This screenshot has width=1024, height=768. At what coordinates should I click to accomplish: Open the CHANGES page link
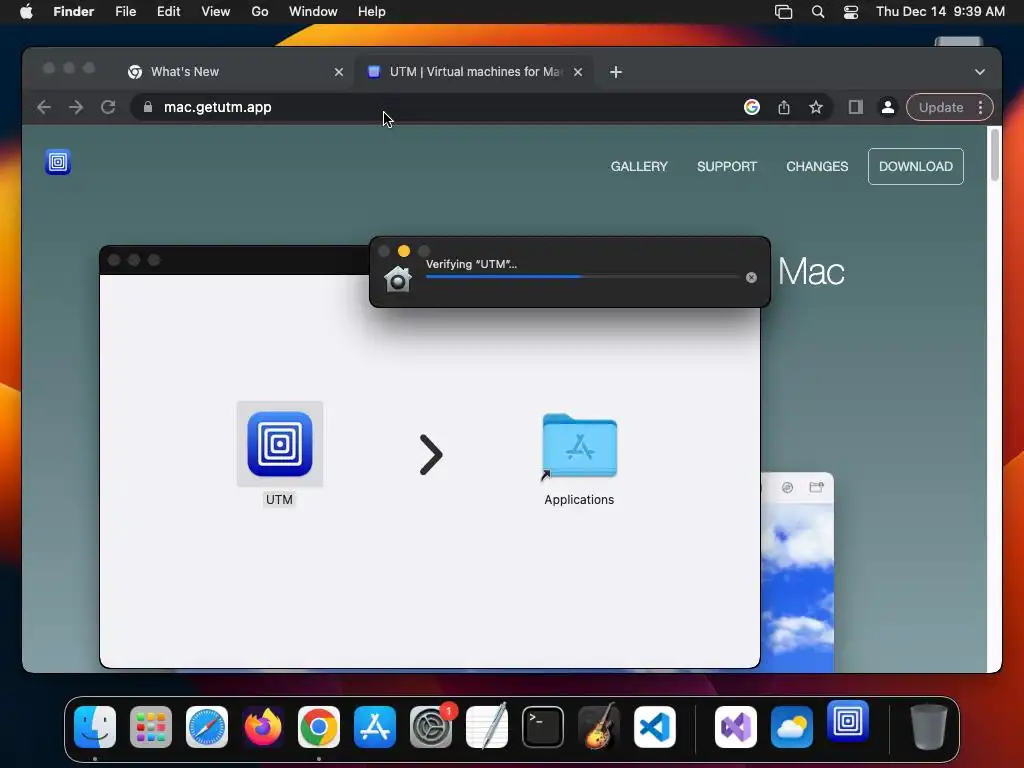pos(817,167)
